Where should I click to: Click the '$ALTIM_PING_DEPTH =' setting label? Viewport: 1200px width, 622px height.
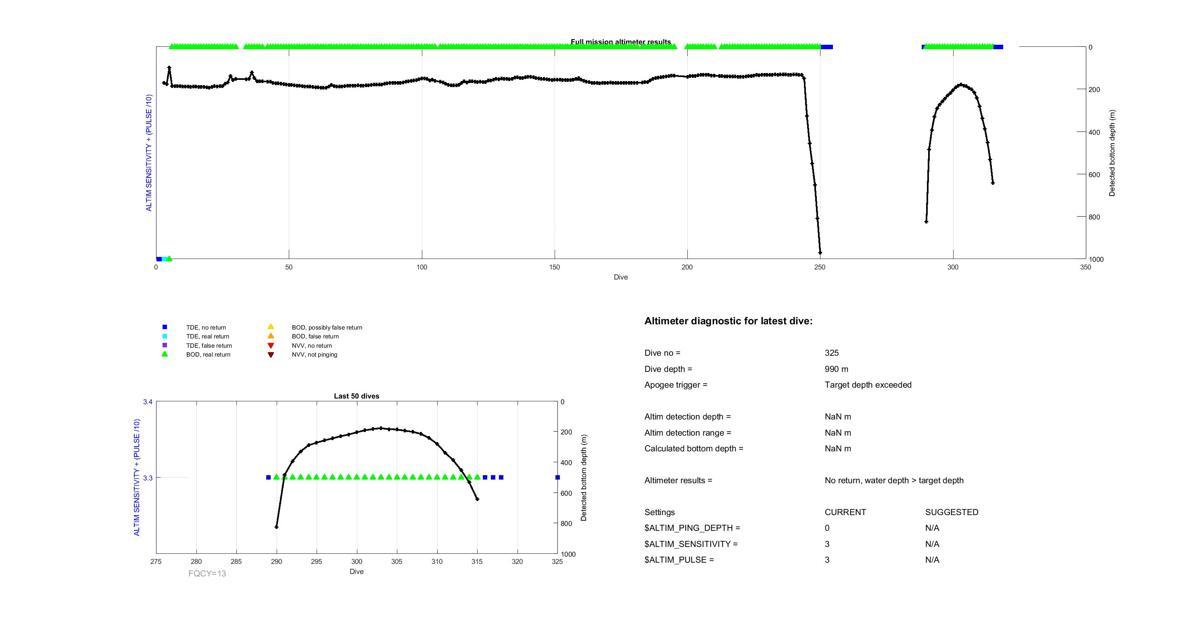(692, 528)
